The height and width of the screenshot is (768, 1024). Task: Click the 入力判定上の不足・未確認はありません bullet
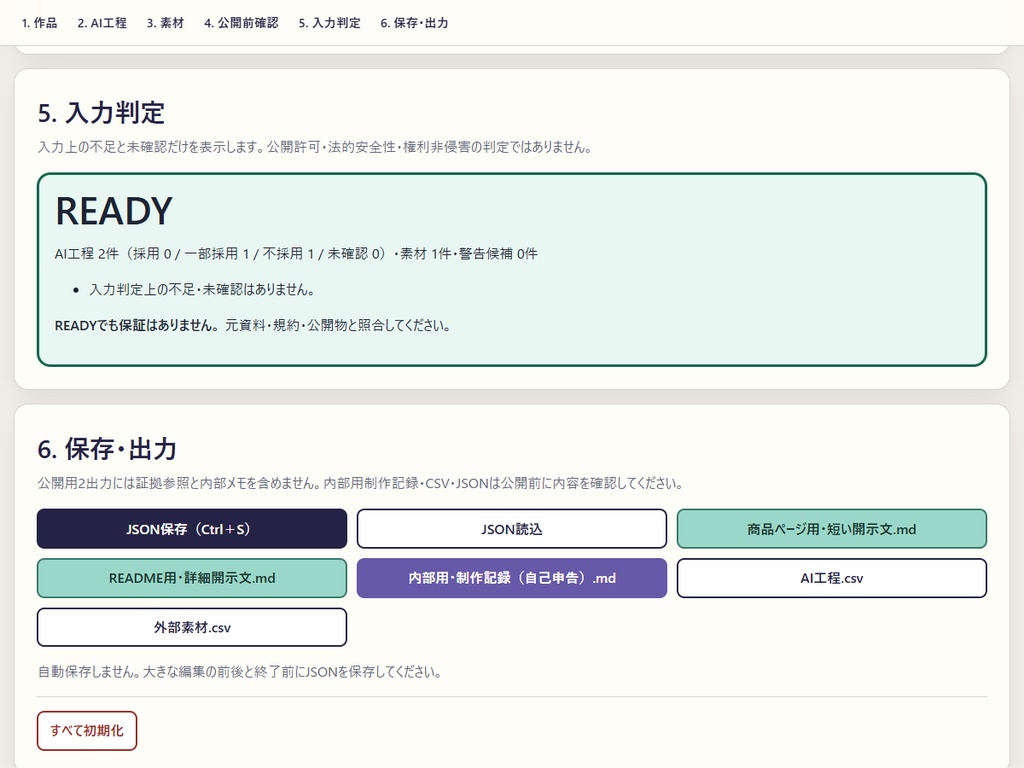tap(202, 289)
